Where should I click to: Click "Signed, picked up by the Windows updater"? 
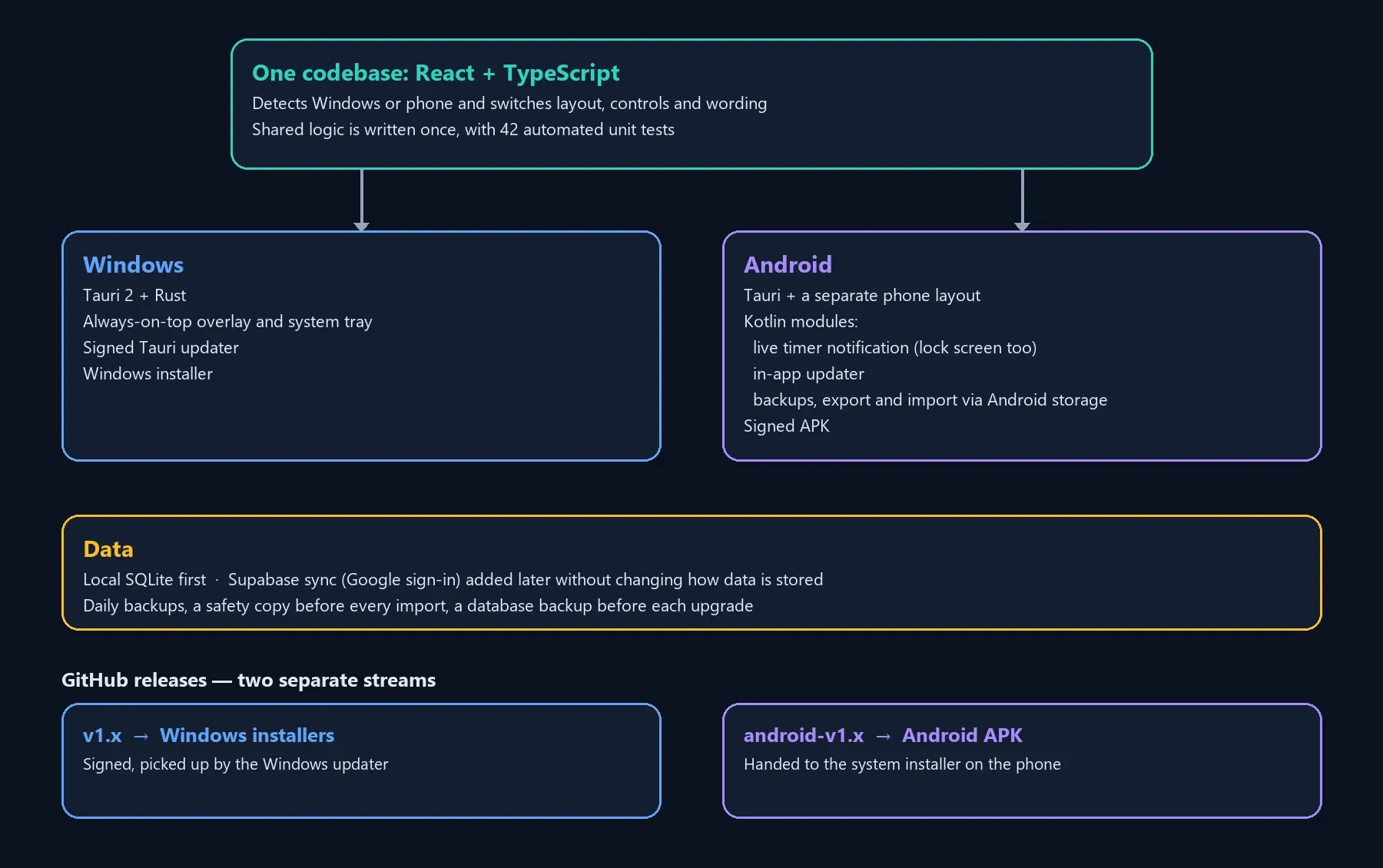tap(235, 764)
